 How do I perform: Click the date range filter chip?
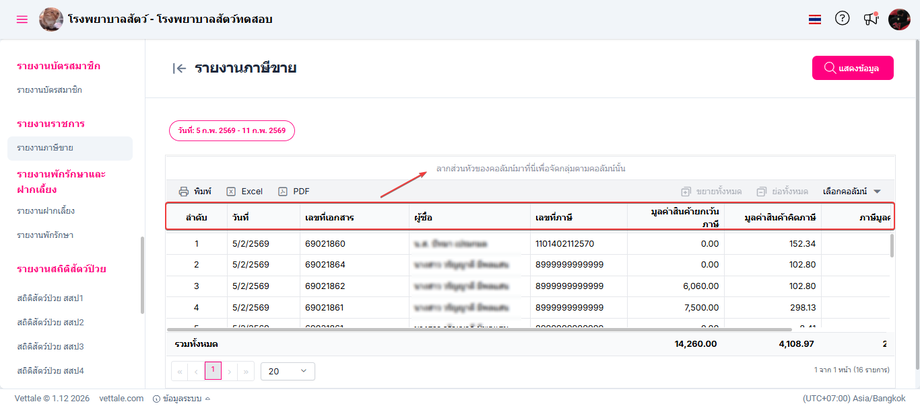[232, 130]
